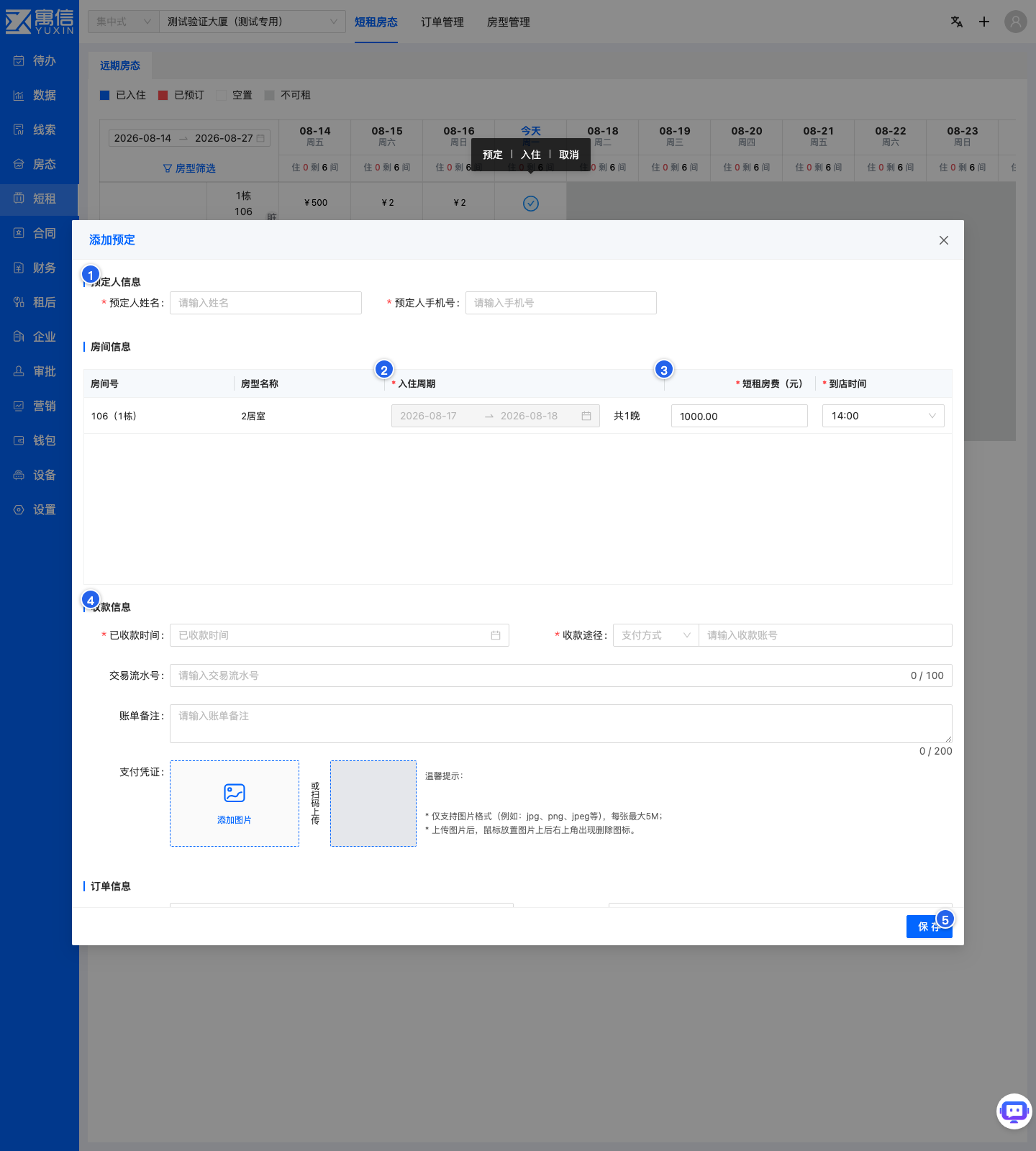Image resolution: width=1036 pixels, height=1151 pixels.
Task: Open the 合同 sidebar item
Action: click(x=39, y=233)
